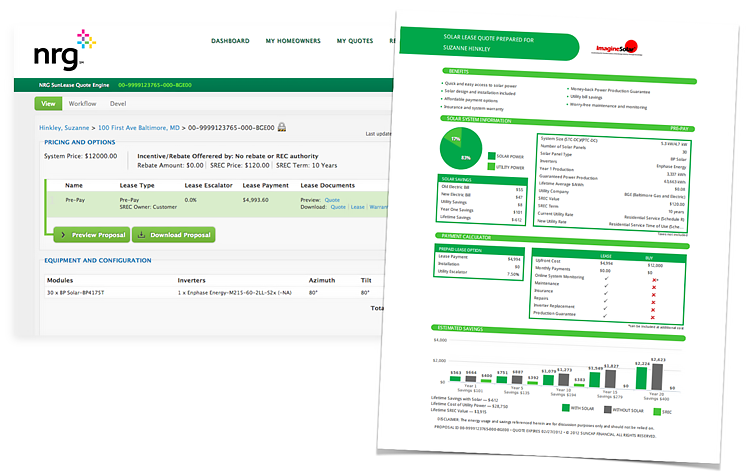The width and height of the screenshot is (750, 476).
Task: Click the Download Quote link
Action: tap(338, 207)
